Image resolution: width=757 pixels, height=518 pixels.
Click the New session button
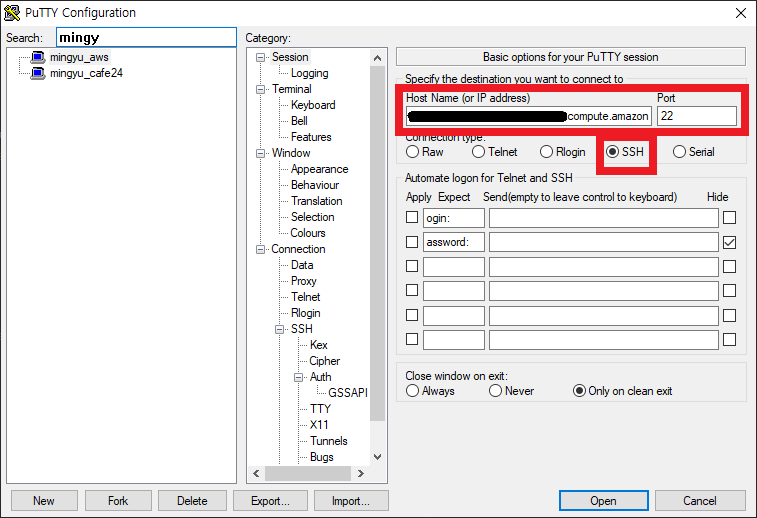tap(44, 501)
